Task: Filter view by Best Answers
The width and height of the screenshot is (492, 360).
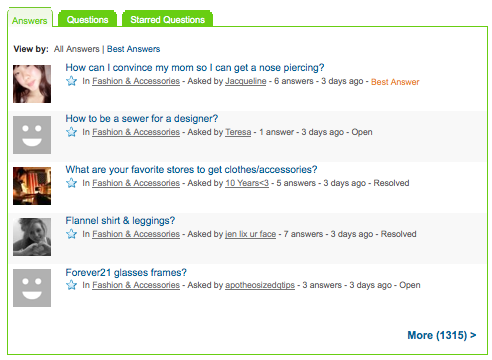Action: tap(133, 49)
